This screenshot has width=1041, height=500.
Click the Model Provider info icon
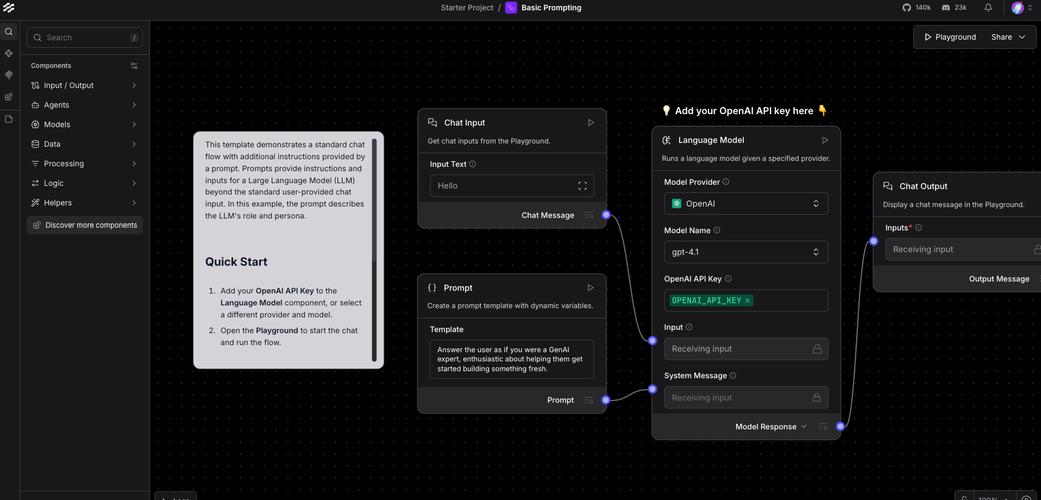pyautogui.click(x=726, y=182)
